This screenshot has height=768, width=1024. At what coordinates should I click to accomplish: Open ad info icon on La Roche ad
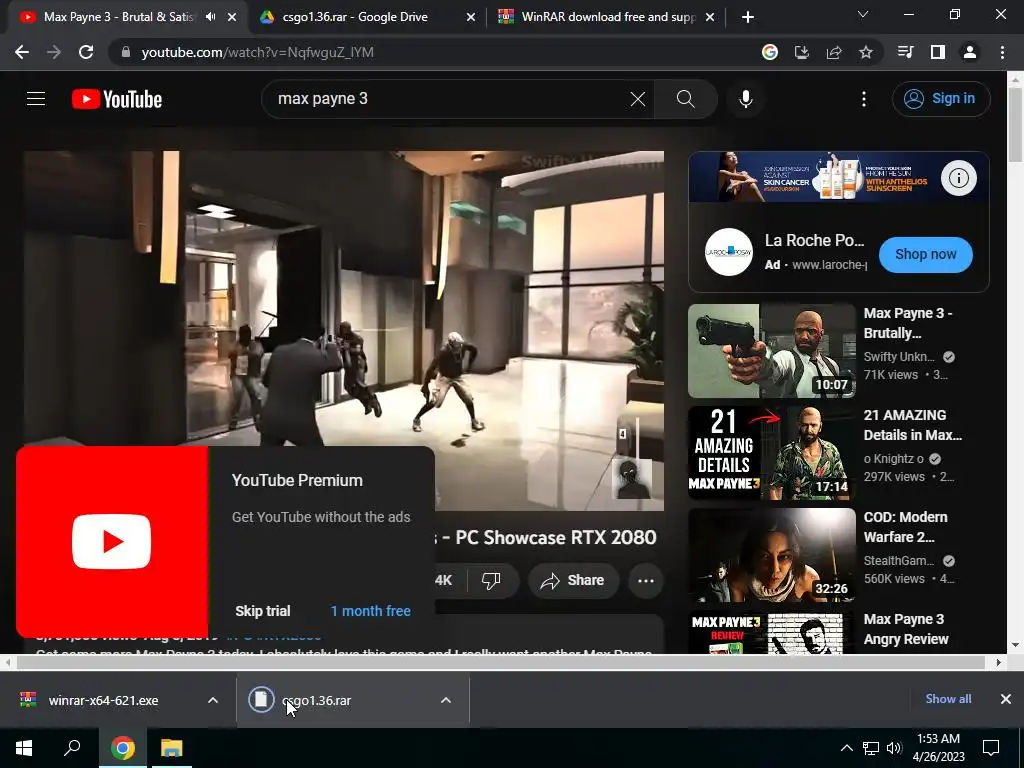tap(959, 178)
